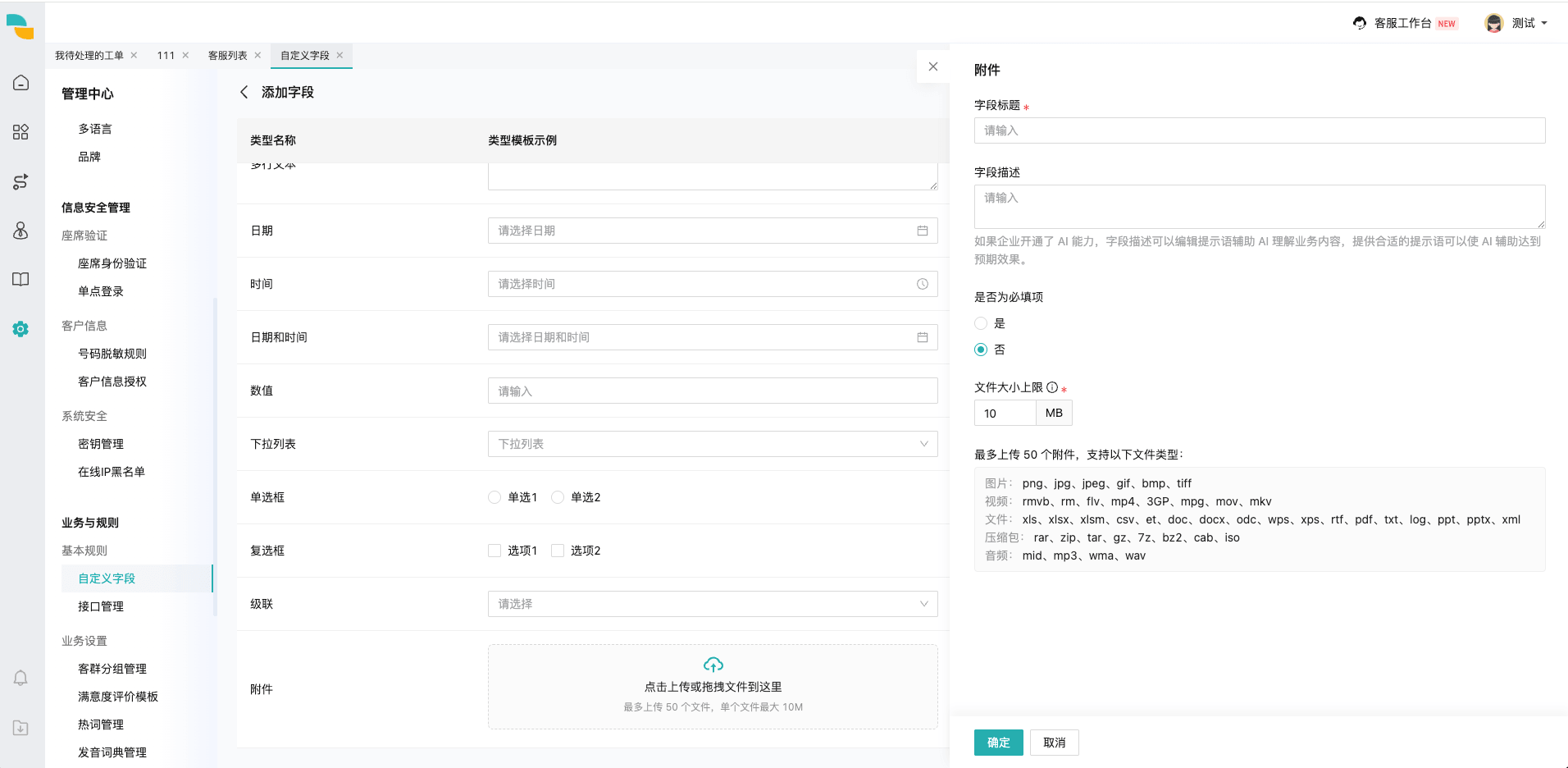Open 在线IP黑名单 menu item

tap(112, 472)
